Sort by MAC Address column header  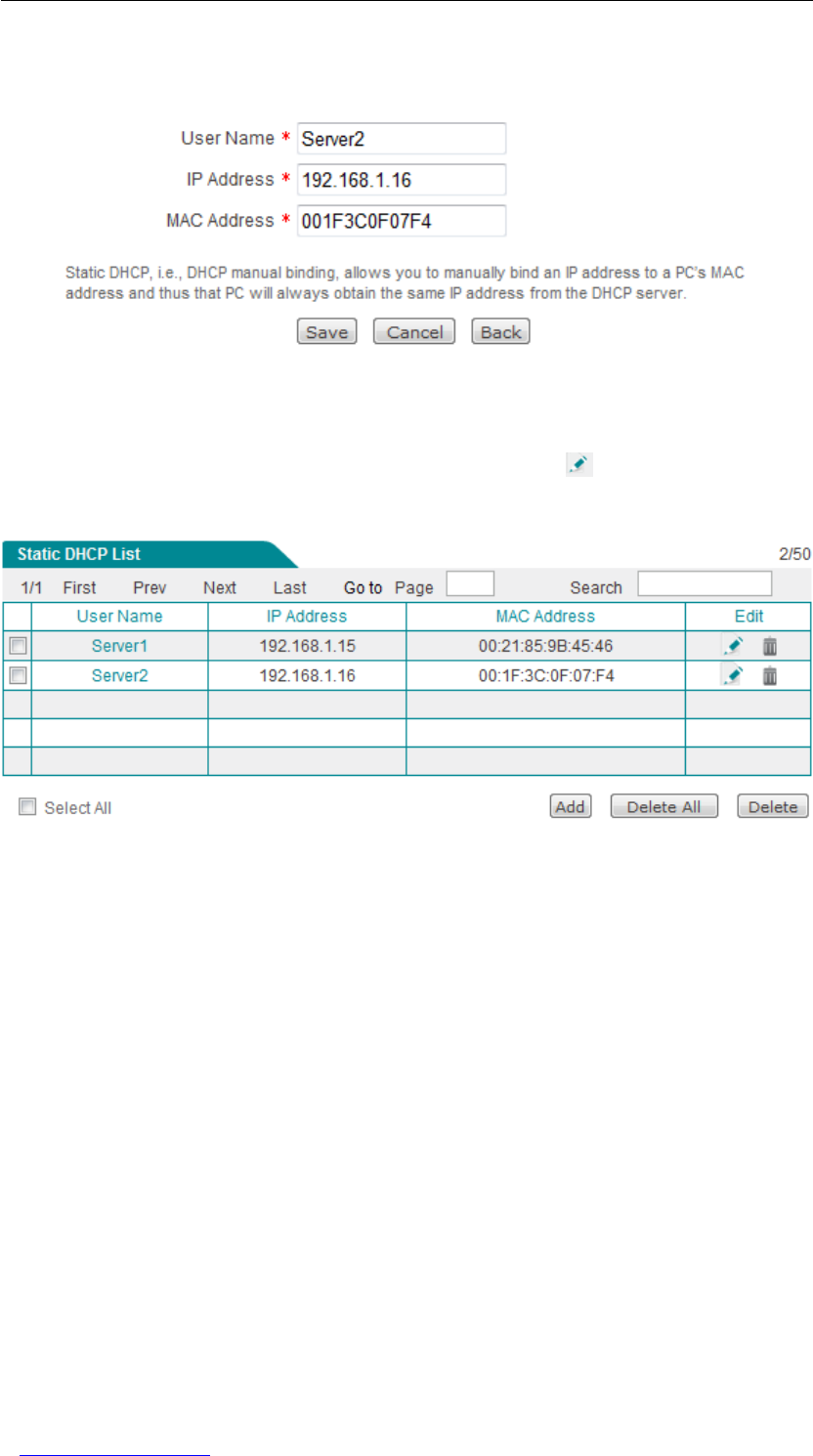coord(545,617)
